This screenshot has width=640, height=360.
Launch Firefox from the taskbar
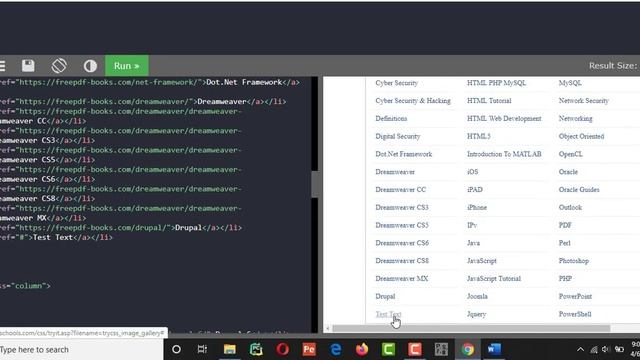tap(362, 349)
